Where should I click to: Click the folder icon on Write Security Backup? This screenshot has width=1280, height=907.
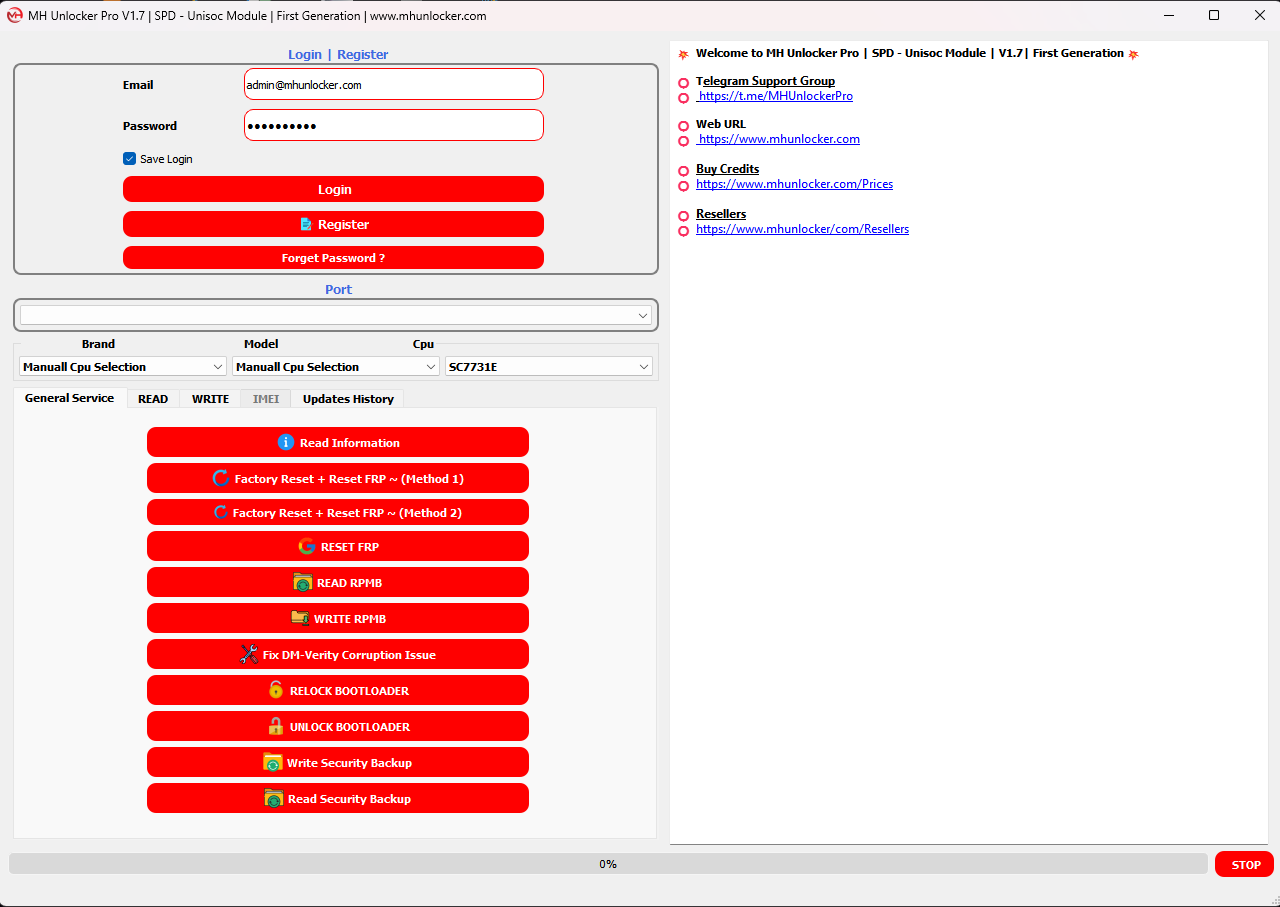click(x=272, y=762)
